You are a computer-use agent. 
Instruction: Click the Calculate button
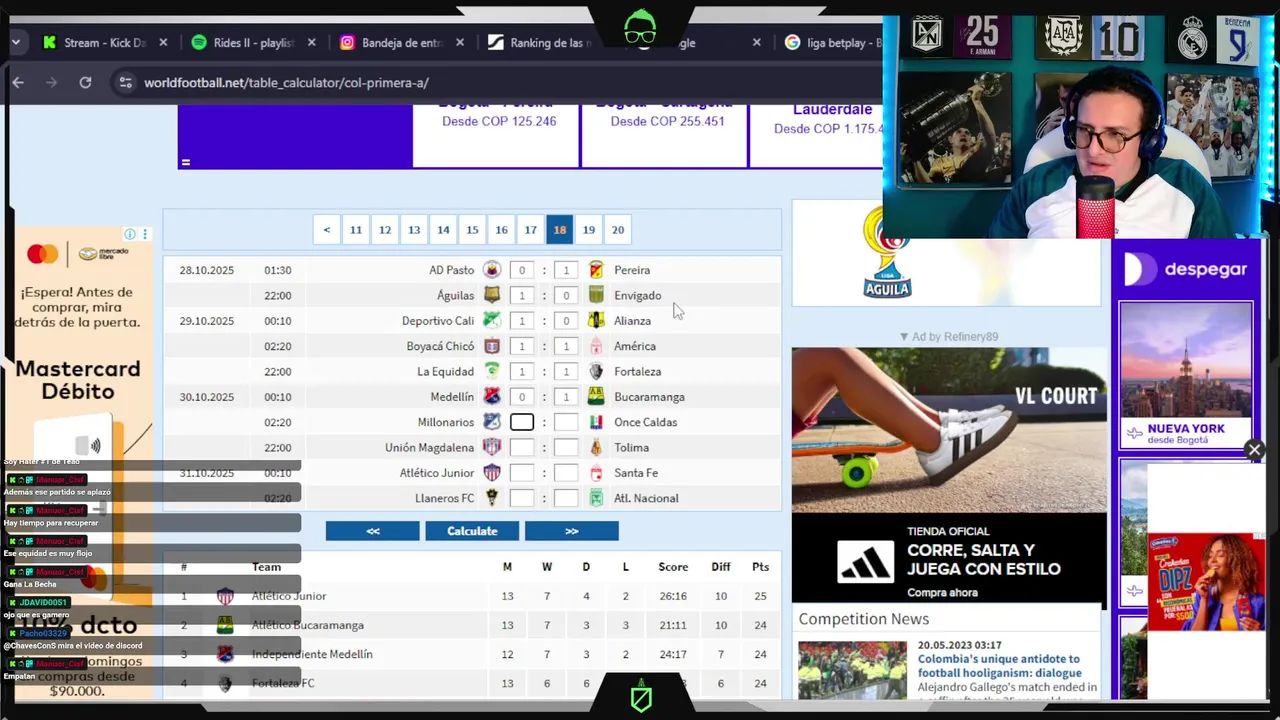(x=472, y=531)
